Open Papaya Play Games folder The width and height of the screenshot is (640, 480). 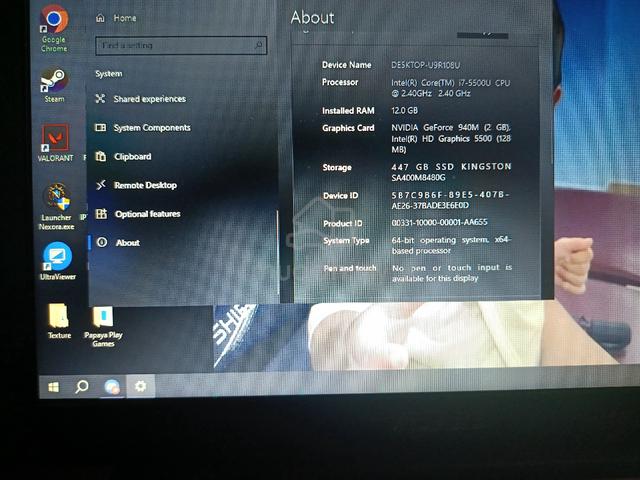pyautogui.click(x=103, y=327)
